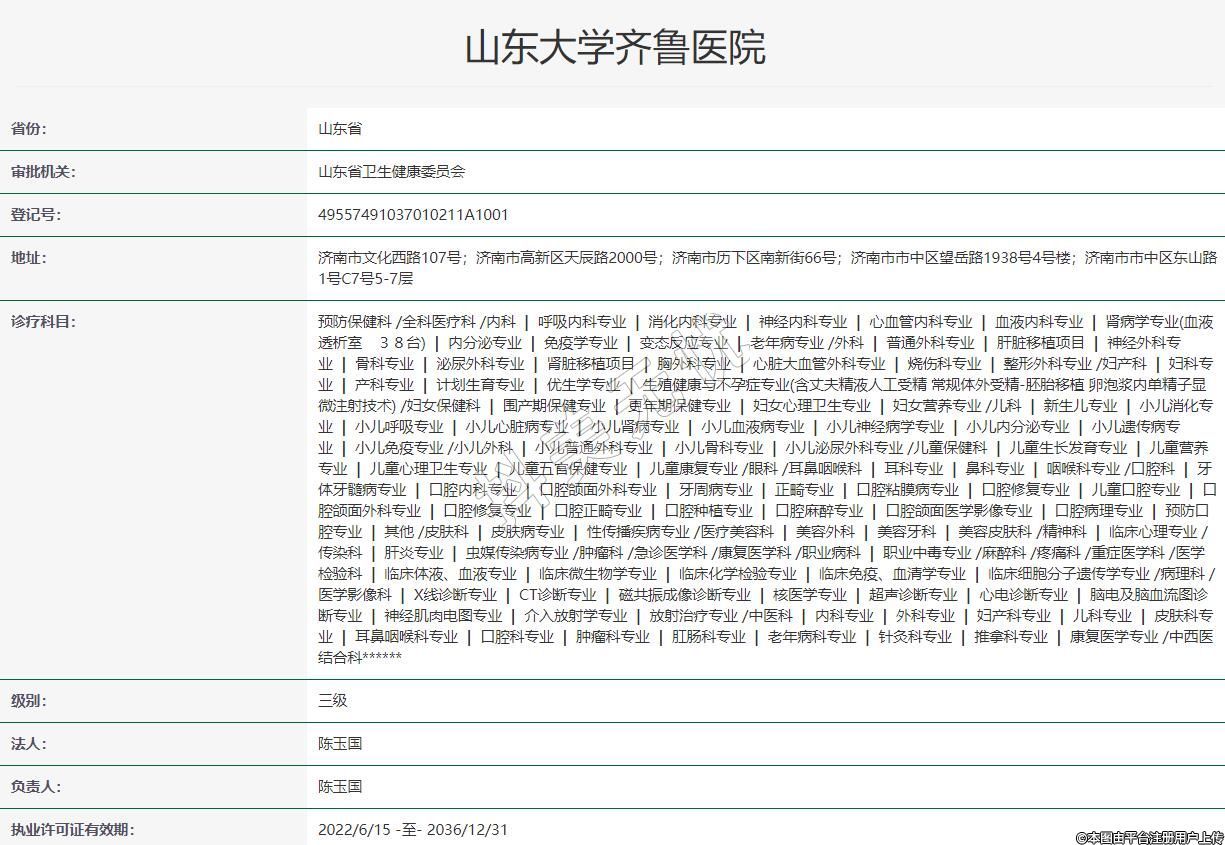
Task: Select the 法人 field label
Action: click(x=29, y=744)
